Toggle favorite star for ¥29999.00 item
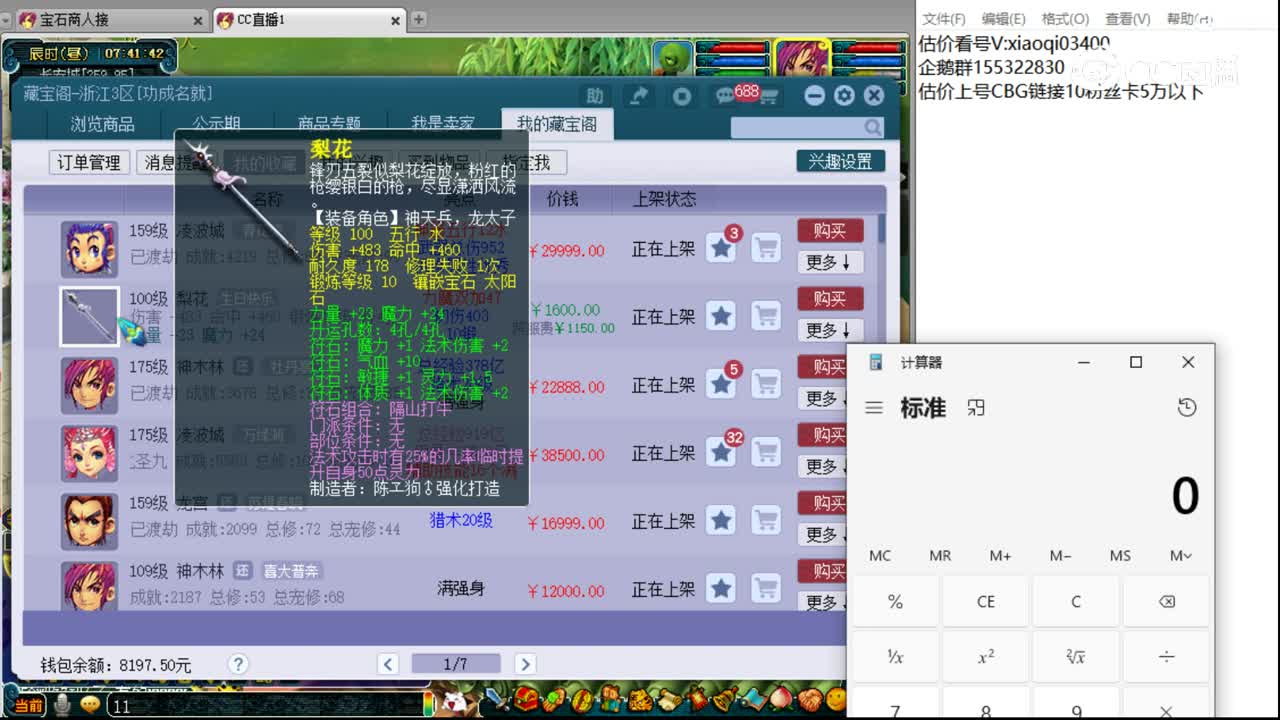 721,247
